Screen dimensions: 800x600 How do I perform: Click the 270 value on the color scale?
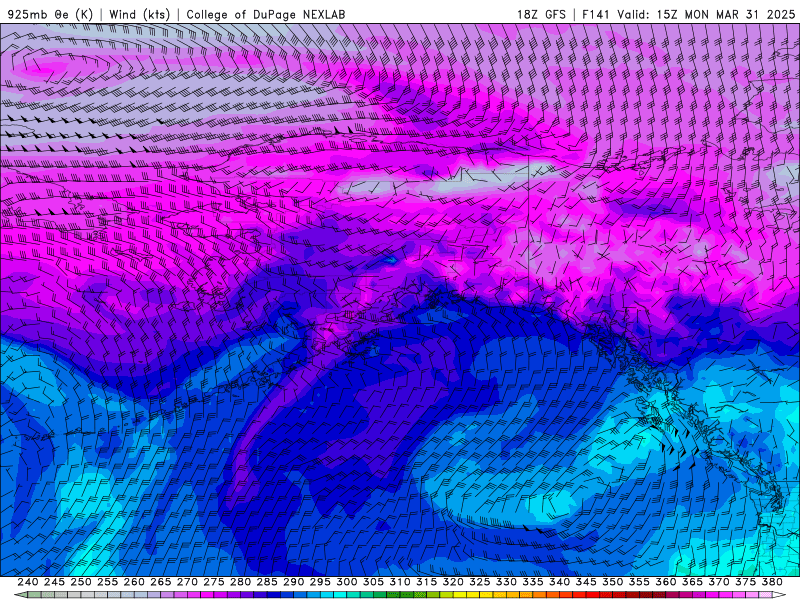pyautogui.click(x=187, y=582)
